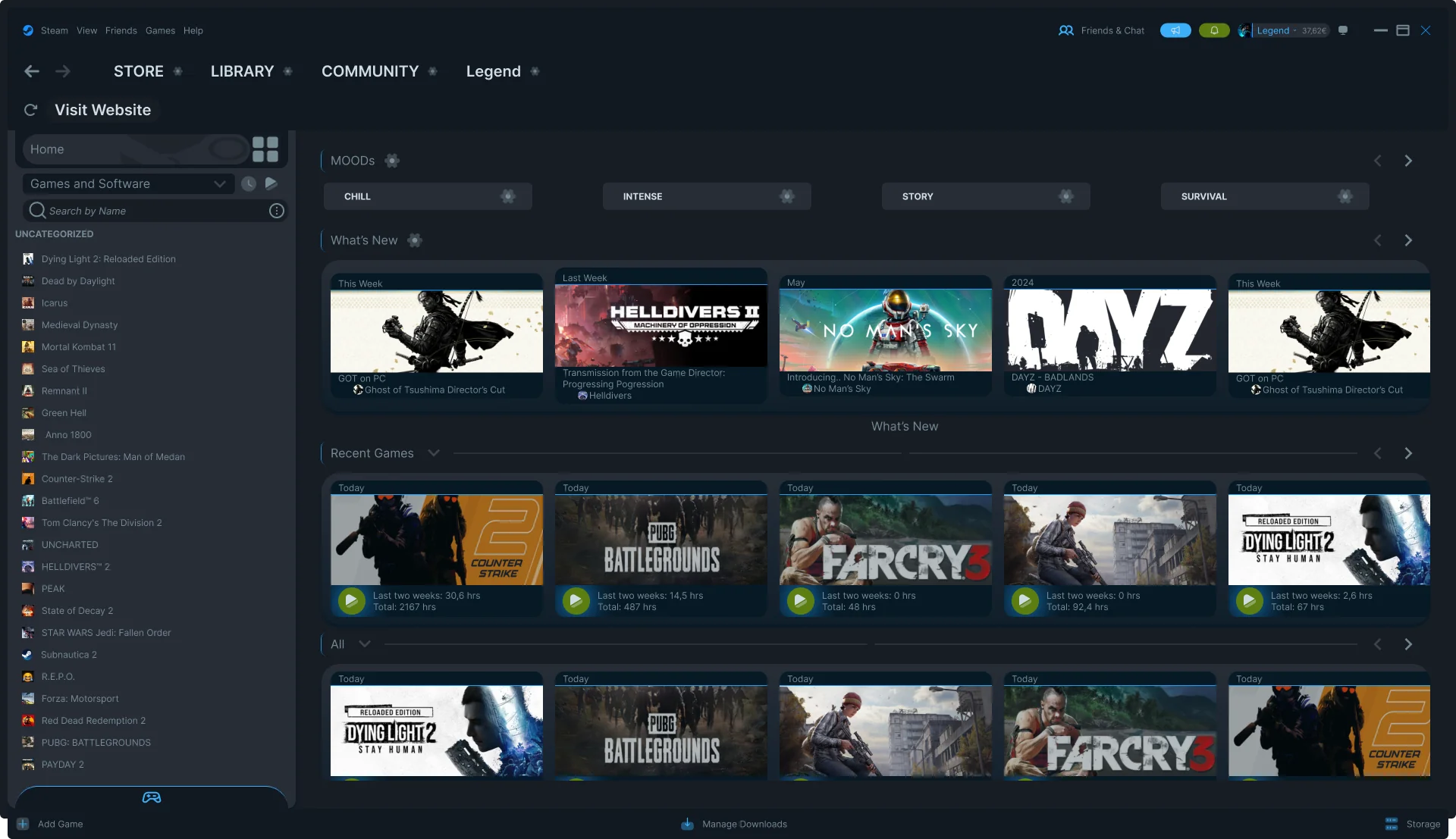Click the gear icon on the CHILL mood

[508, 196]
